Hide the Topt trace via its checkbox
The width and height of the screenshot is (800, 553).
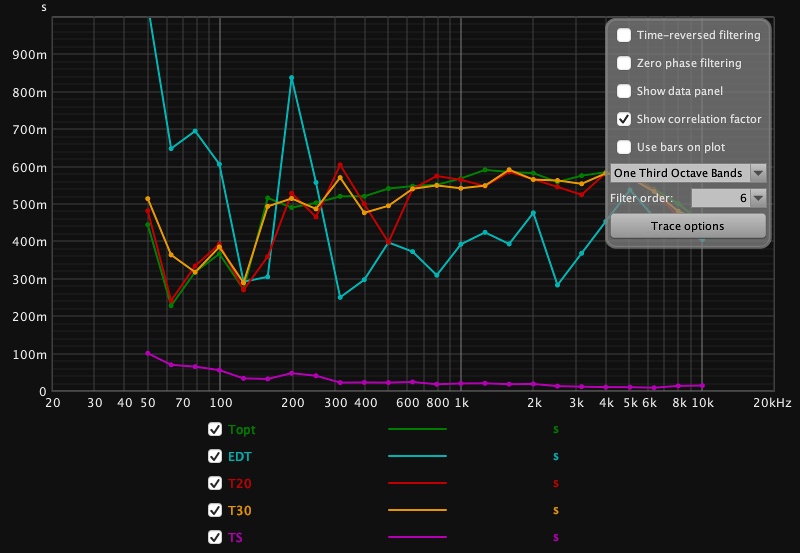click(214, 429)
